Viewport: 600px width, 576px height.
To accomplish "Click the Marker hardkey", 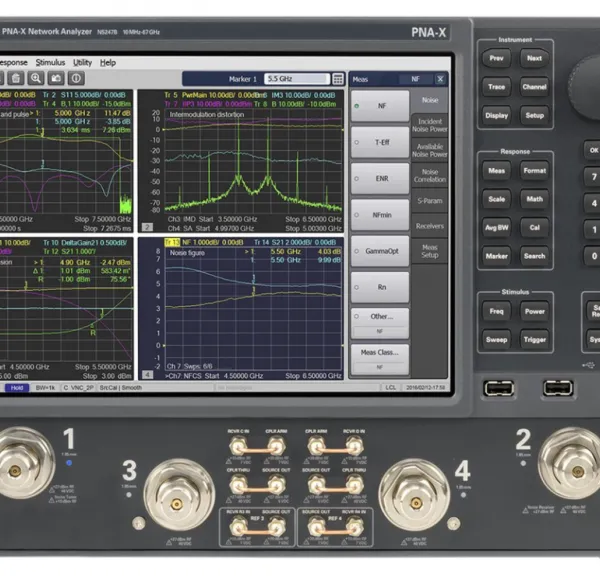I will [x=496, y=256].
